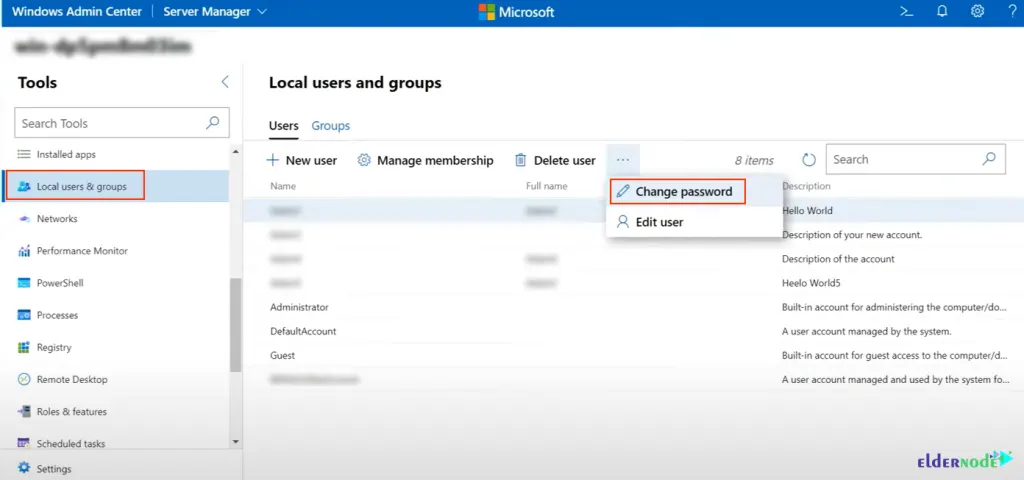Viewport: 1024px width, 480px height.
Task: Open the settings gear in header
Action: pos(977,11)
